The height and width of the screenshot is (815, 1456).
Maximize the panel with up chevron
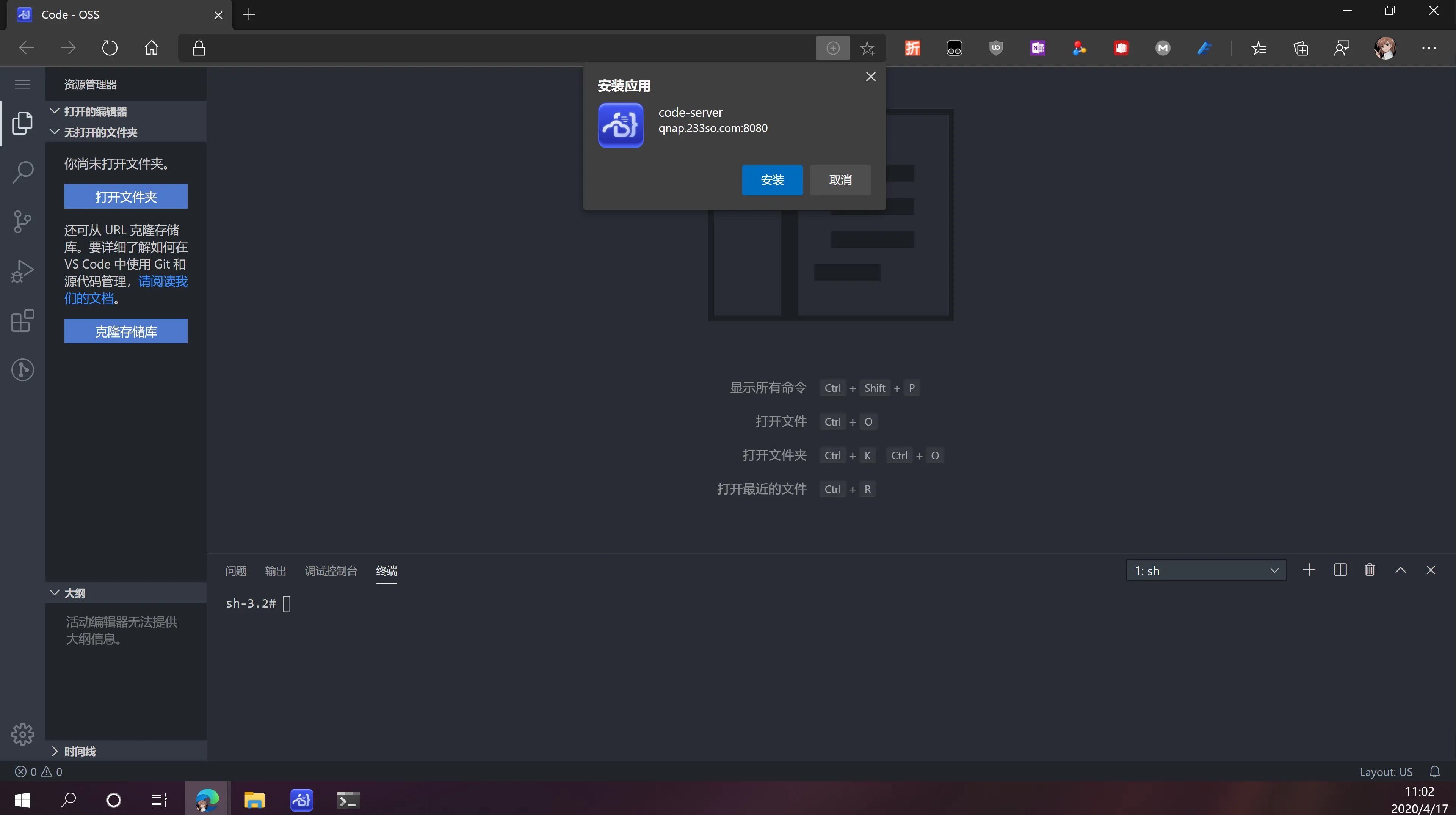1401,570
